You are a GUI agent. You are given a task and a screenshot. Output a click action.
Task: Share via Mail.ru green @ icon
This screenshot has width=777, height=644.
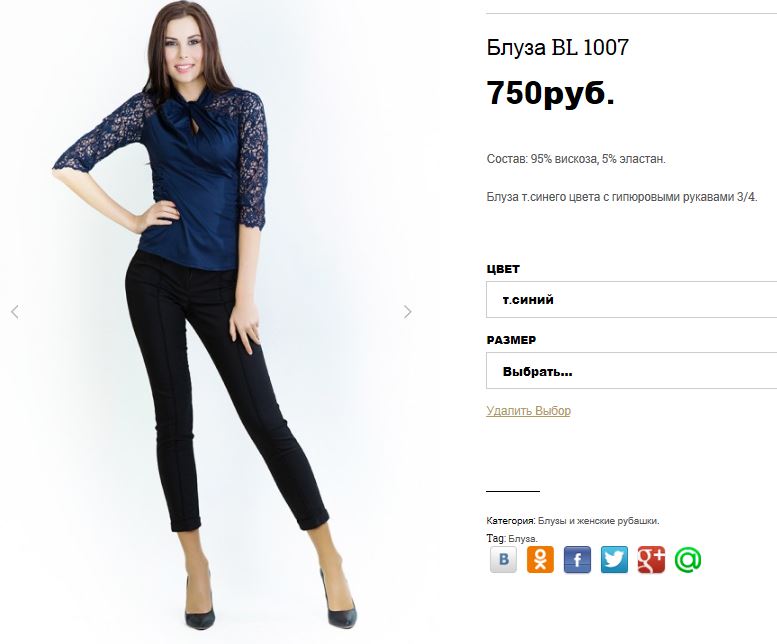pyautogui.click(x=688, y=560)
